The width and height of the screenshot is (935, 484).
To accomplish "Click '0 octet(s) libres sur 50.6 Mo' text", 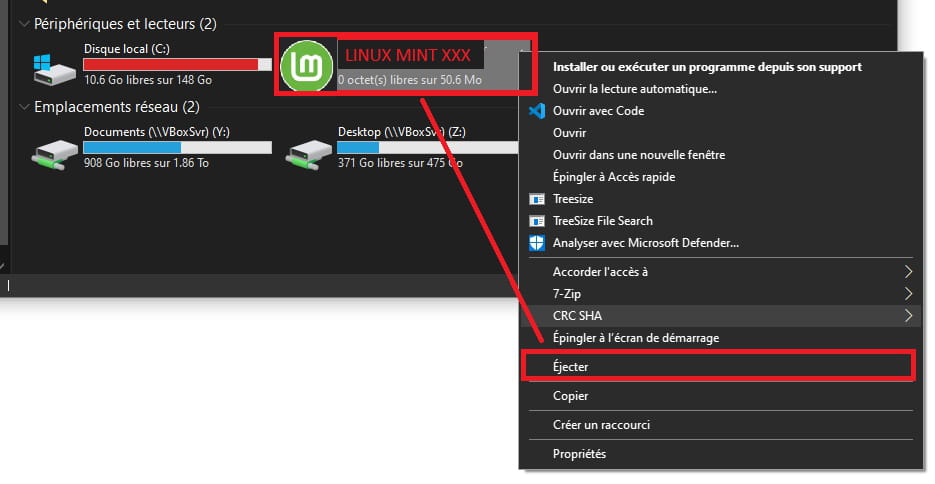I will [410, 80].
